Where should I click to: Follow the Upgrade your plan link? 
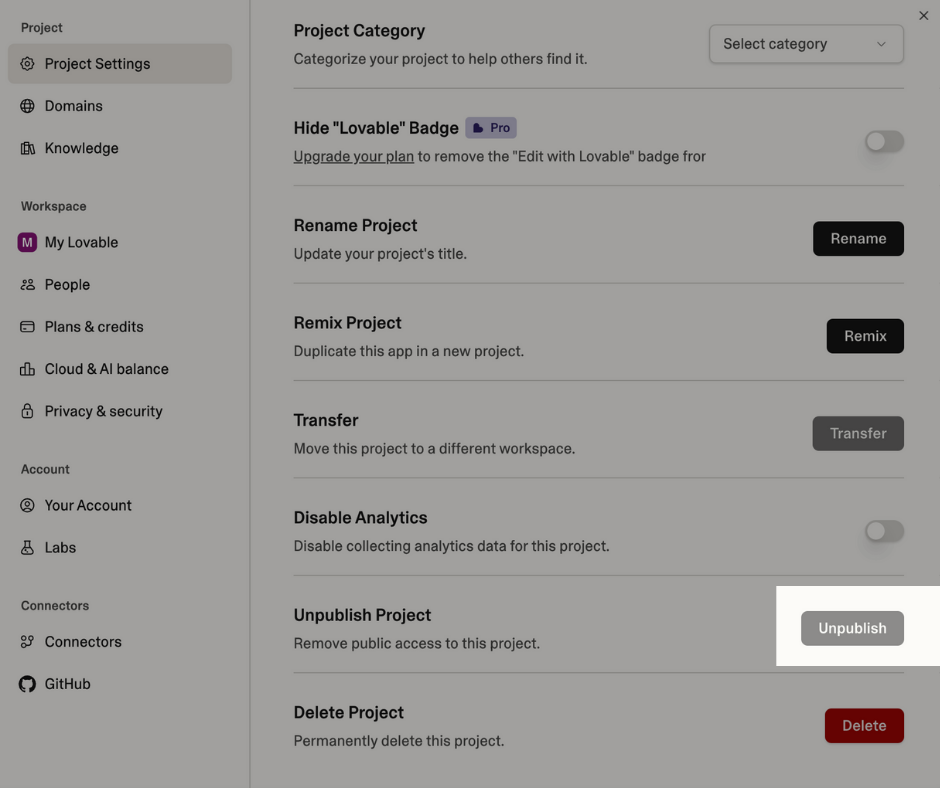(x=353, y=156)
